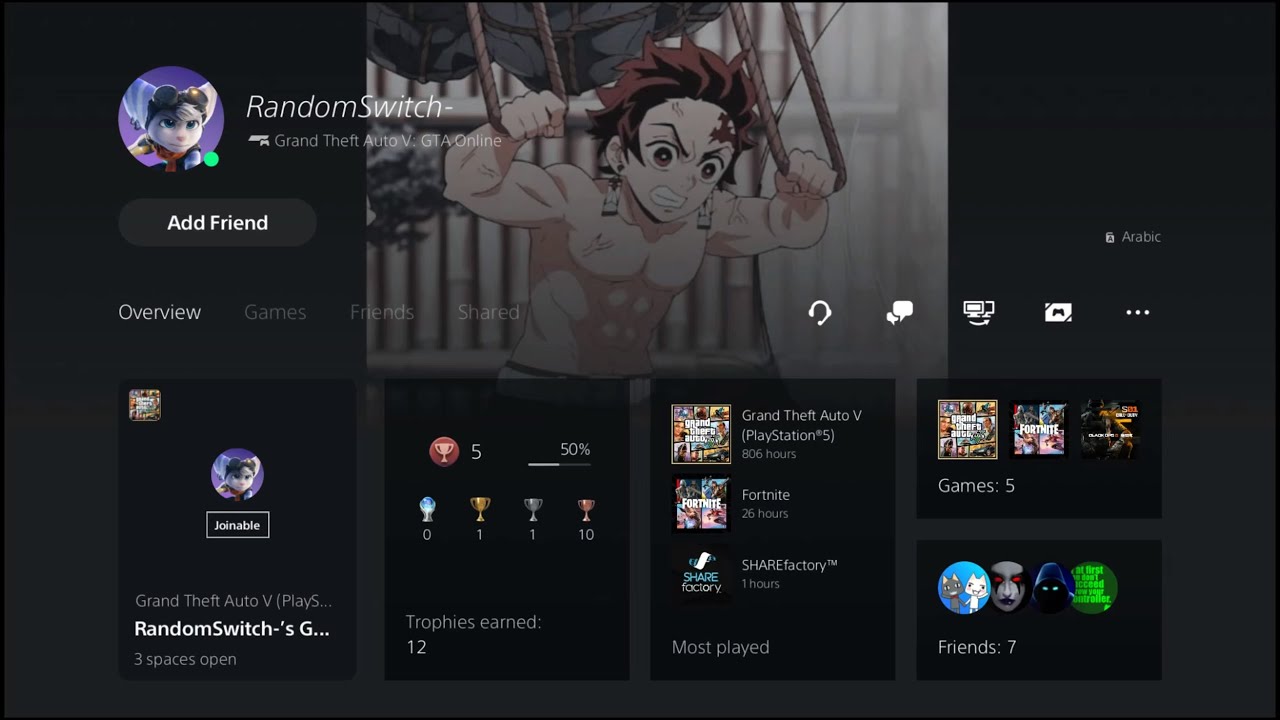This screenshot has height=720, width=1280.
Task: Click the platinum trophy icon
Action: click(427, 510)
